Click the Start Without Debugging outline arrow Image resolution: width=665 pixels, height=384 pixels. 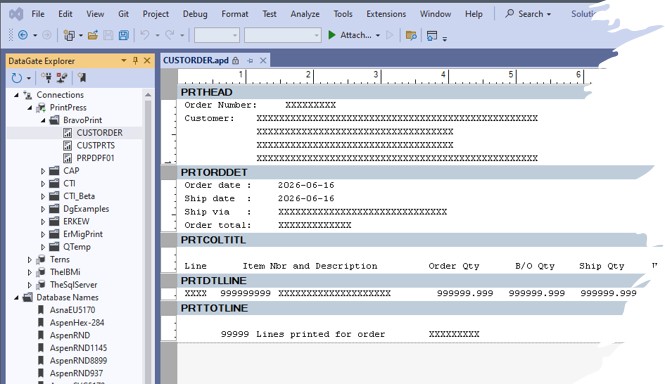pos(390,35)
